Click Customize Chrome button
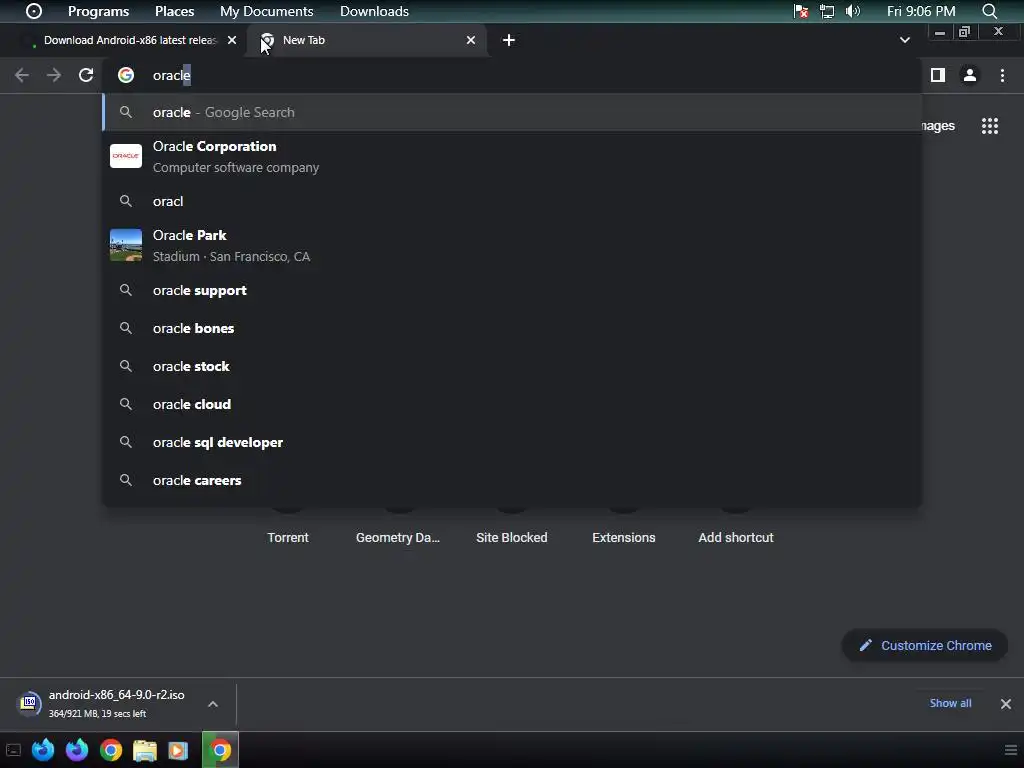Viewport: 1024px width, 768px height. [925, 645]
